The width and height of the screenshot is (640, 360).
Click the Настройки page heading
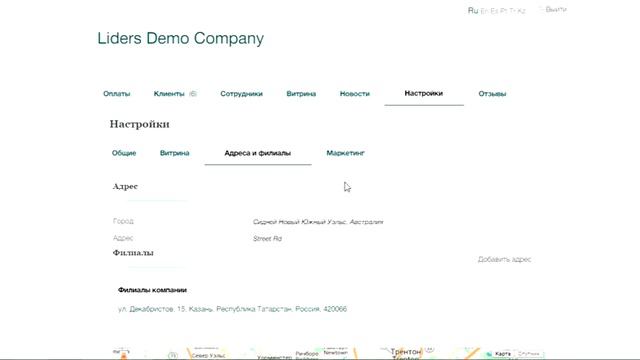[x=140, y=124]
